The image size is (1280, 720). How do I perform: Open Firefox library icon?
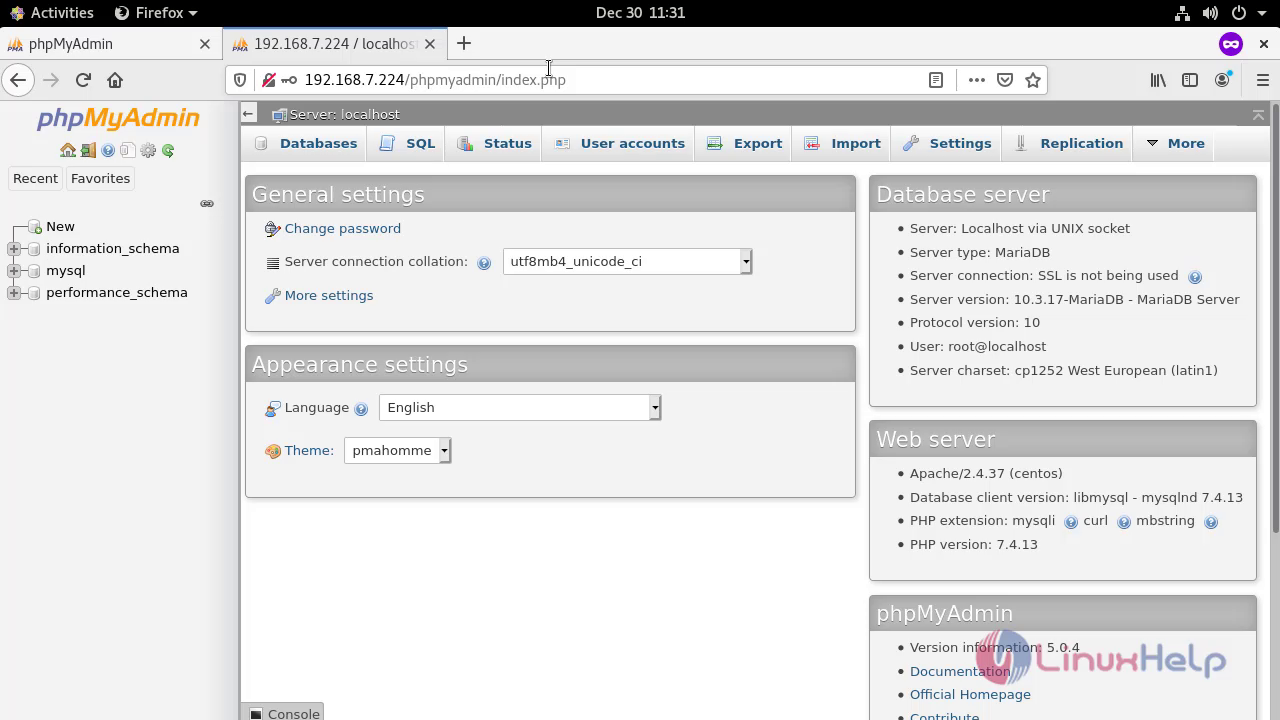pyautogui.click(x=1158, y=80)
